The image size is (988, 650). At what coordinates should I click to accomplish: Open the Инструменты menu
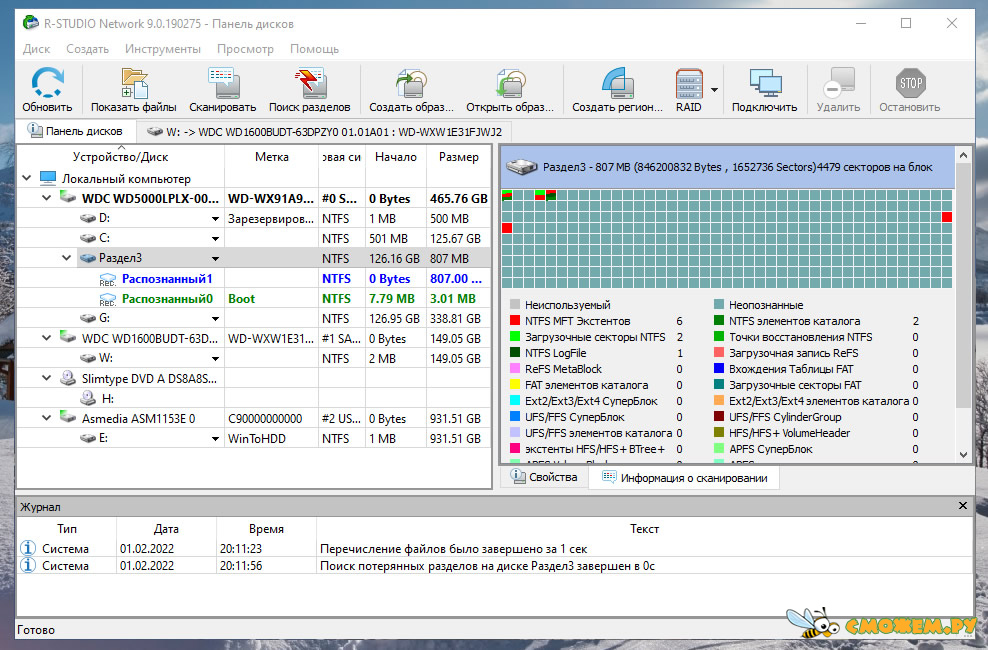click(x=163, y=49)
